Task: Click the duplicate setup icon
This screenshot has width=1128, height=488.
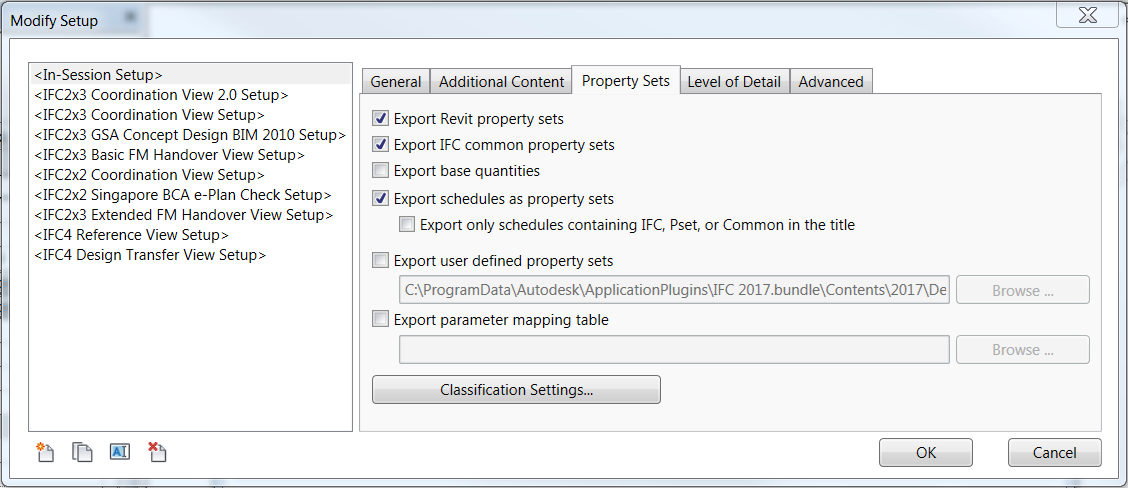Action: pos(82,452)
